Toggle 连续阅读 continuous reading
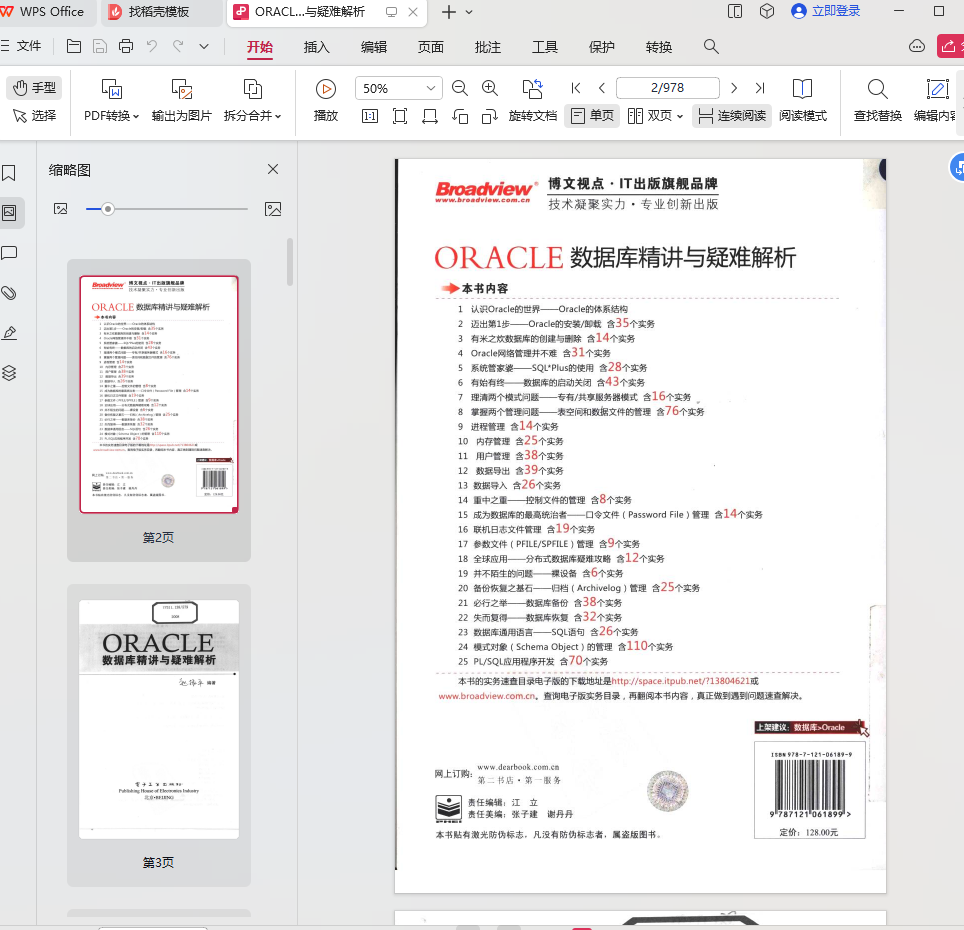964x930 pixels. point(732,116)
